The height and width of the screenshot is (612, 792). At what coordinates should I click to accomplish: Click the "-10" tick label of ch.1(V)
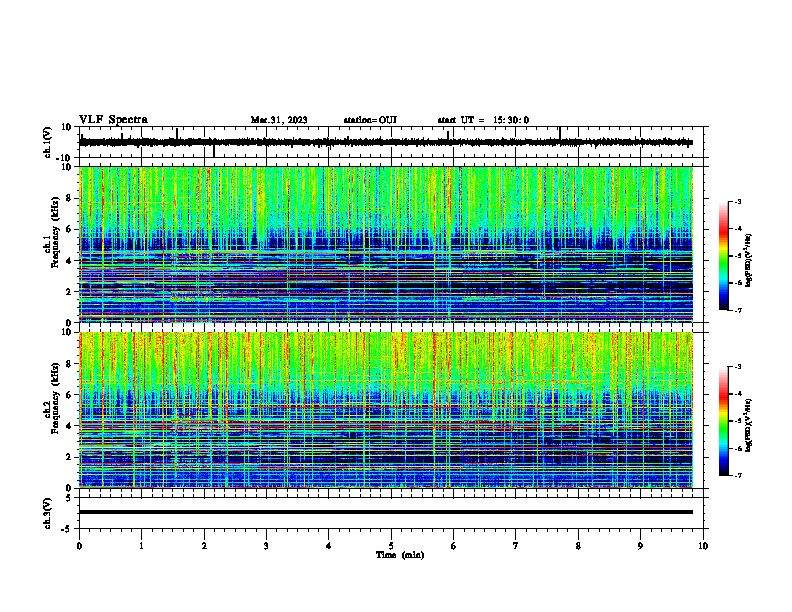coord(65,158)
